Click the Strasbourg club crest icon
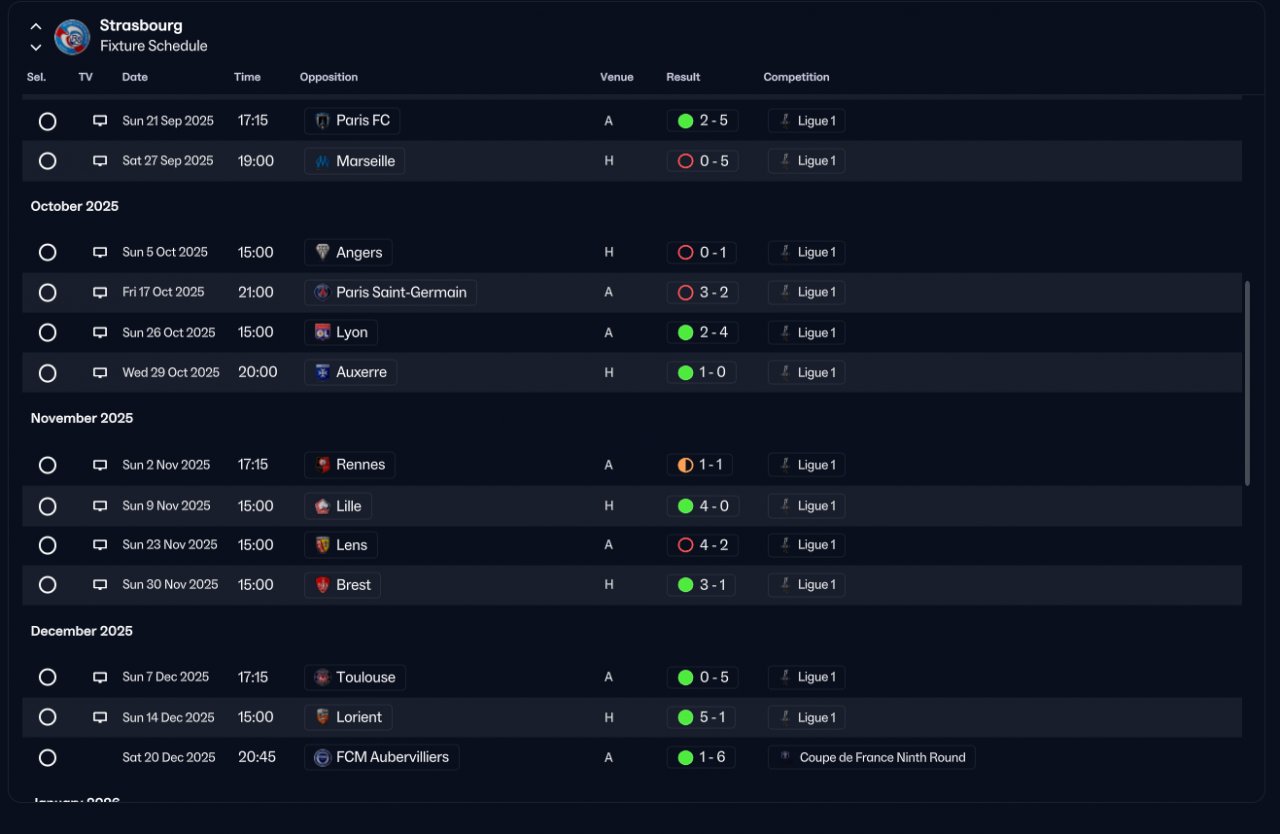Image resolution: width=1280 pixels, height=834 pixels. click(72, 36)
